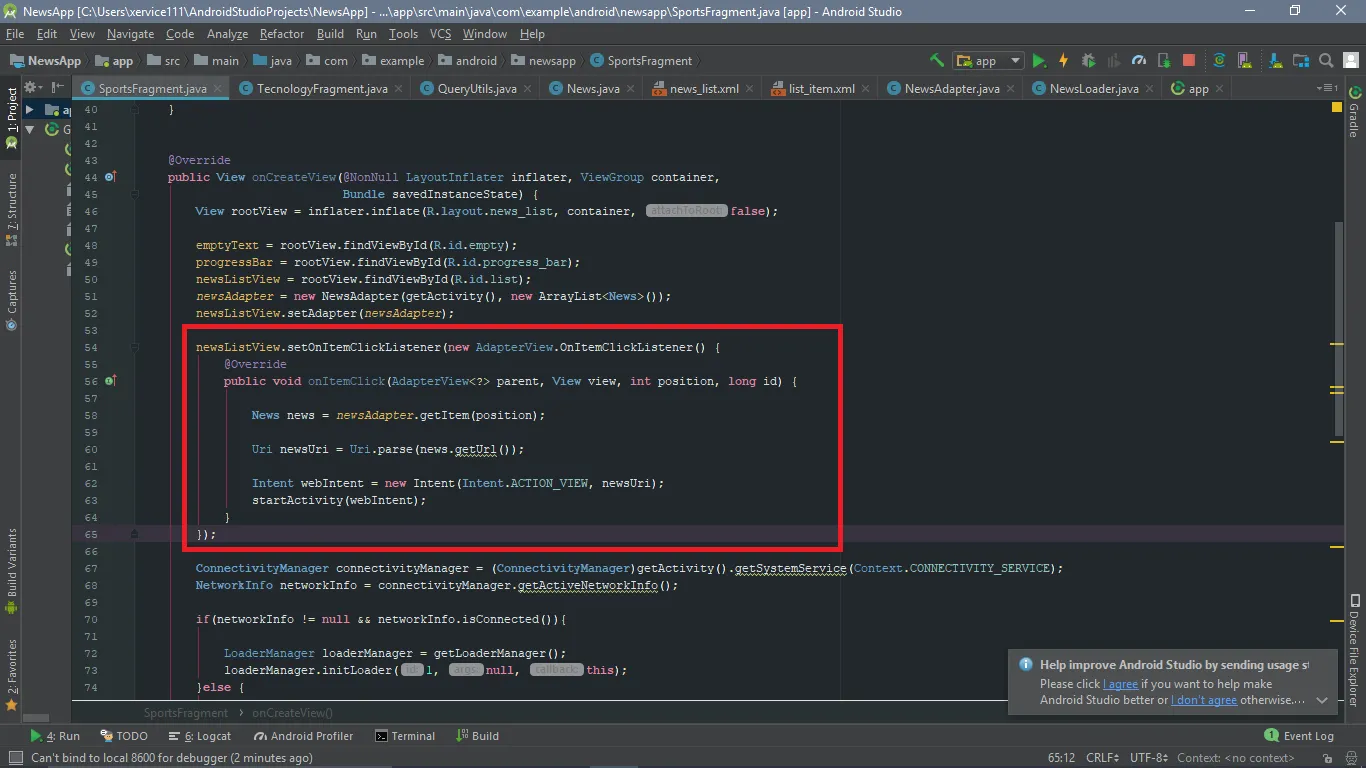1366x768 pixels.
Task: Click the Make Project hammer icon
Action: point(936,61)
